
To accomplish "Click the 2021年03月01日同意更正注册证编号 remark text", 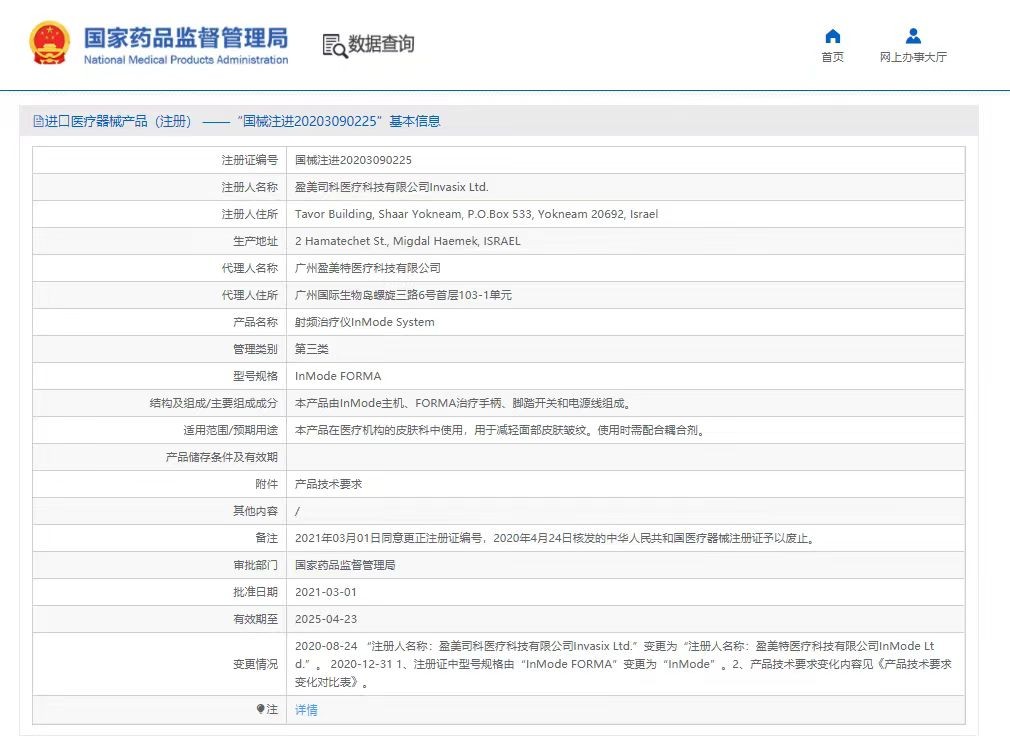I will (x=556, y=538).
